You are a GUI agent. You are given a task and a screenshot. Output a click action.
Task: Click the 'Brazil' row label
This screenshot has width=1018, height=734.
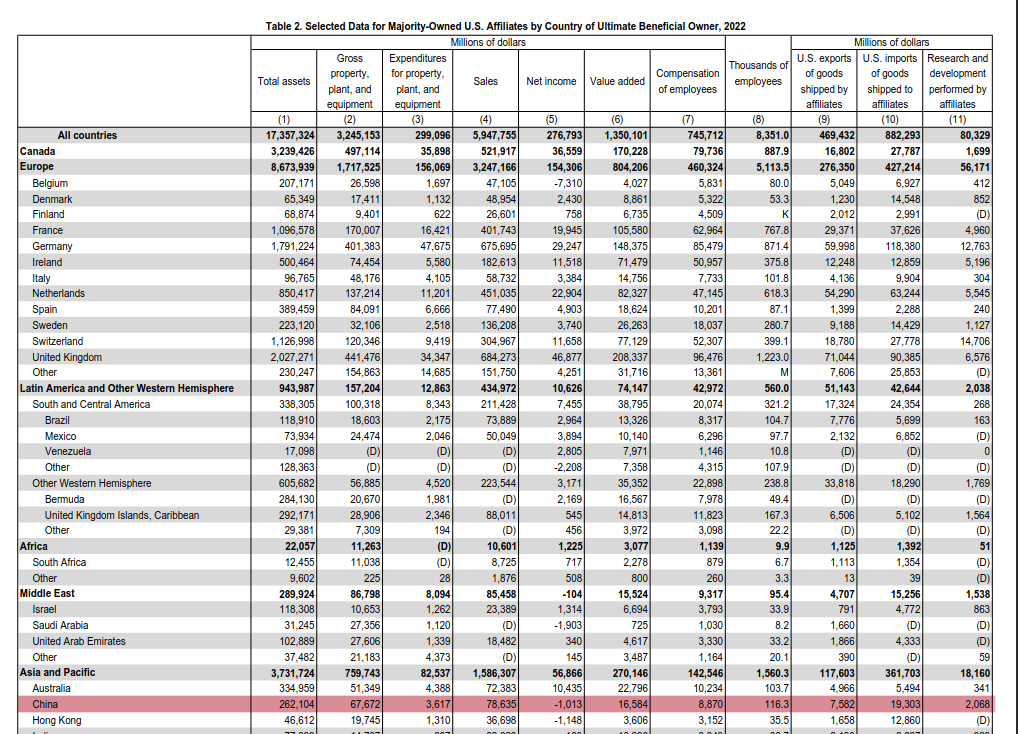57,421
